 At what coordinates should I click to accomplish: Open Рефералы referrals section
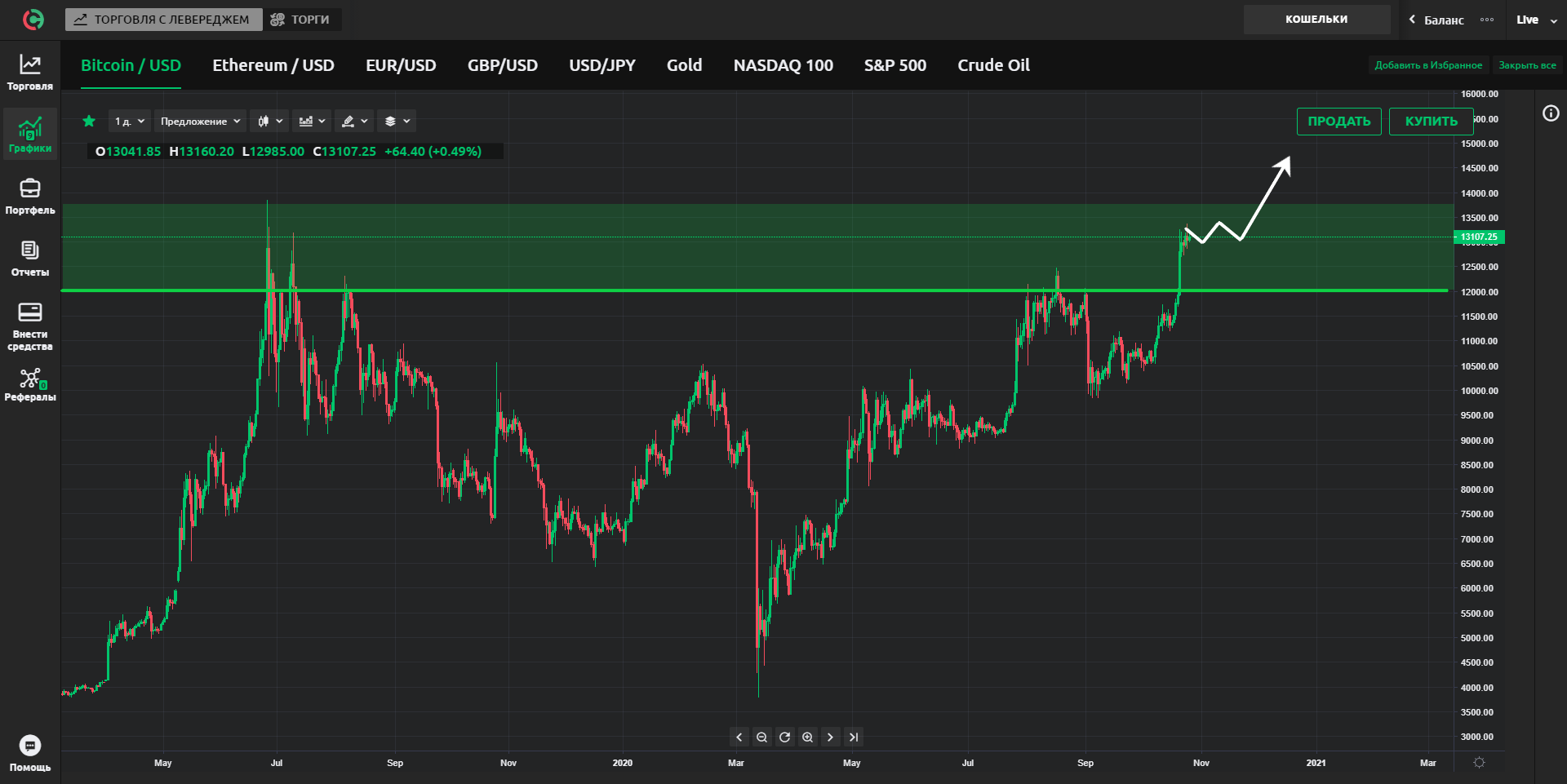[30, 384]
